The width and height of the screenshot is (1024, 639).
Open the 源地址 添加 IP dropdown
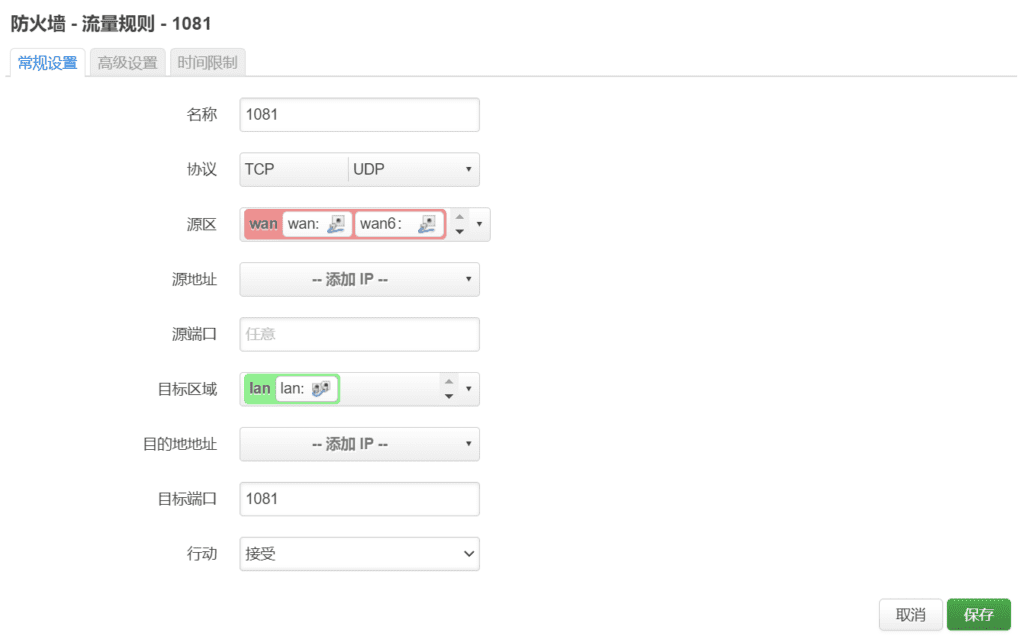[x=358, y=279]
